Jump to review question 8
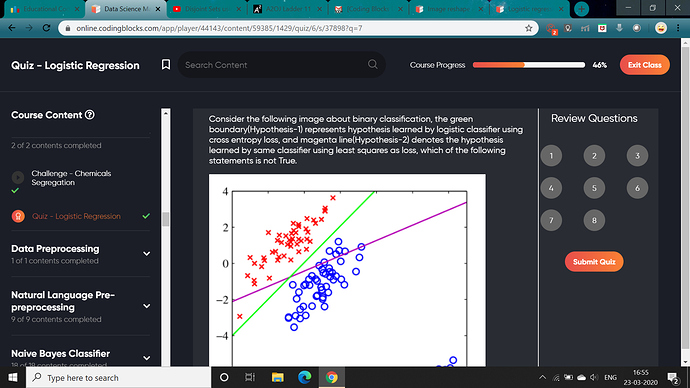 tap(594, 220)
